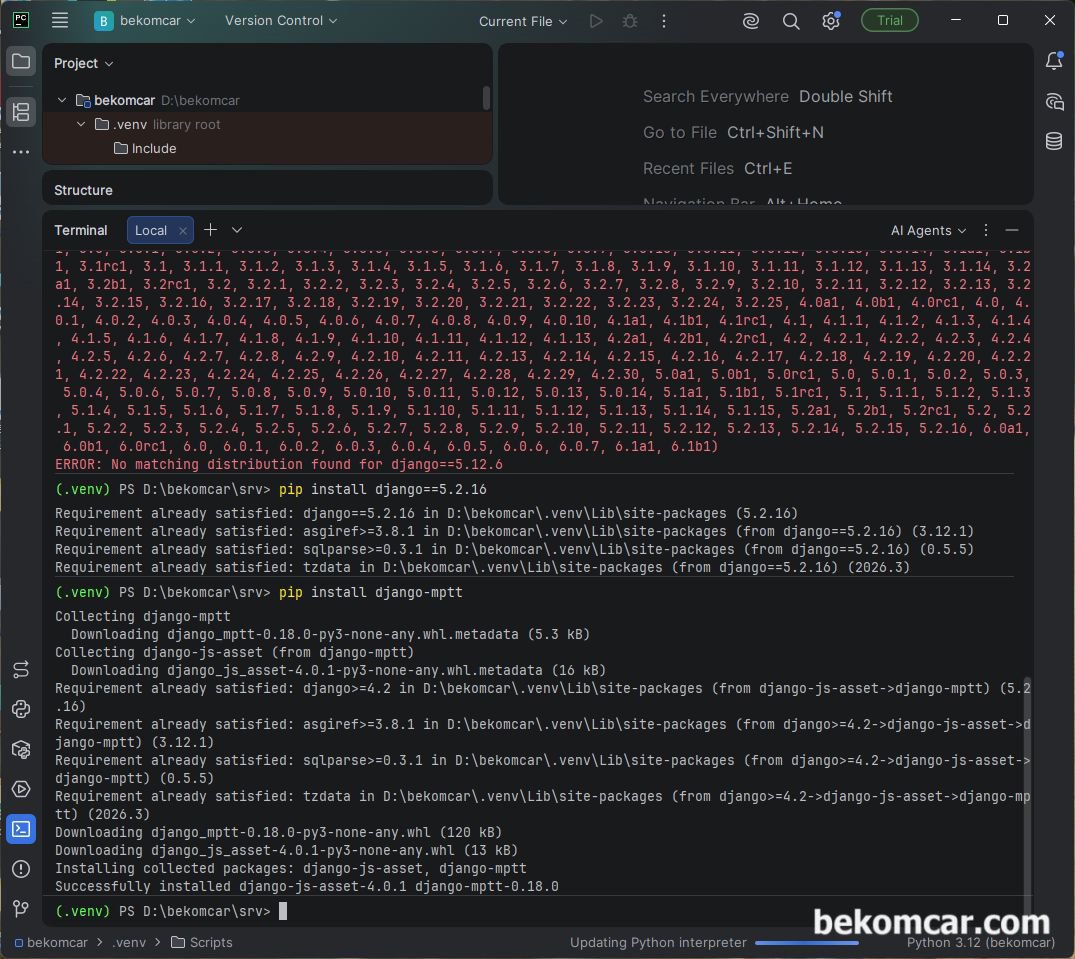
Task: Open IDE settings gear icon
Action: tap(830, 21)
